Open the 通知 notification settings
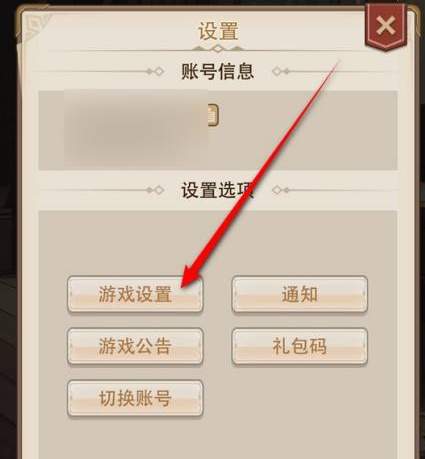425x459 pixels. 300,294
